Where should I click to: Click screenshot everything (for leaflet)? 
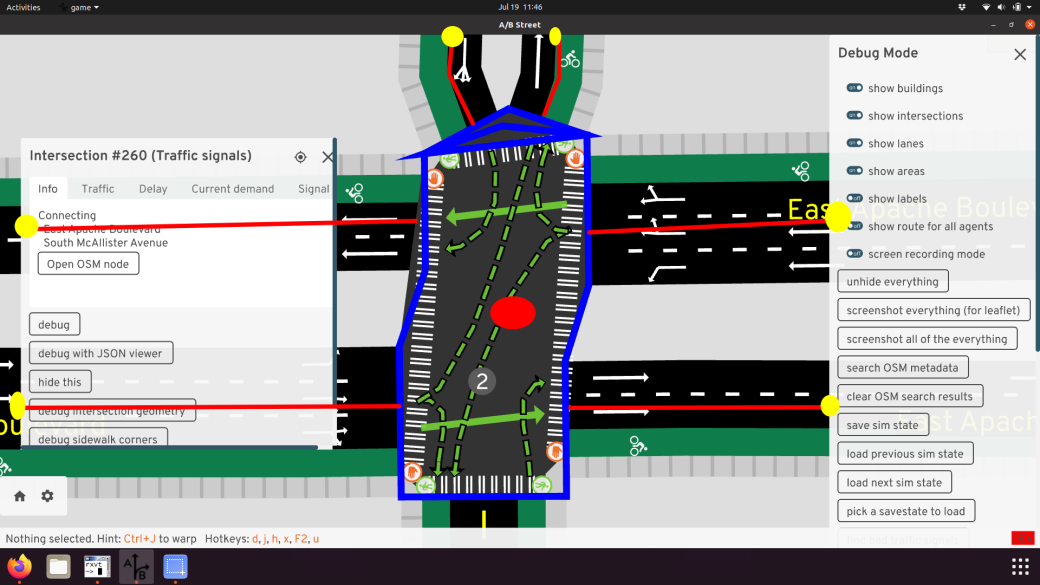(x=933, y=310)
